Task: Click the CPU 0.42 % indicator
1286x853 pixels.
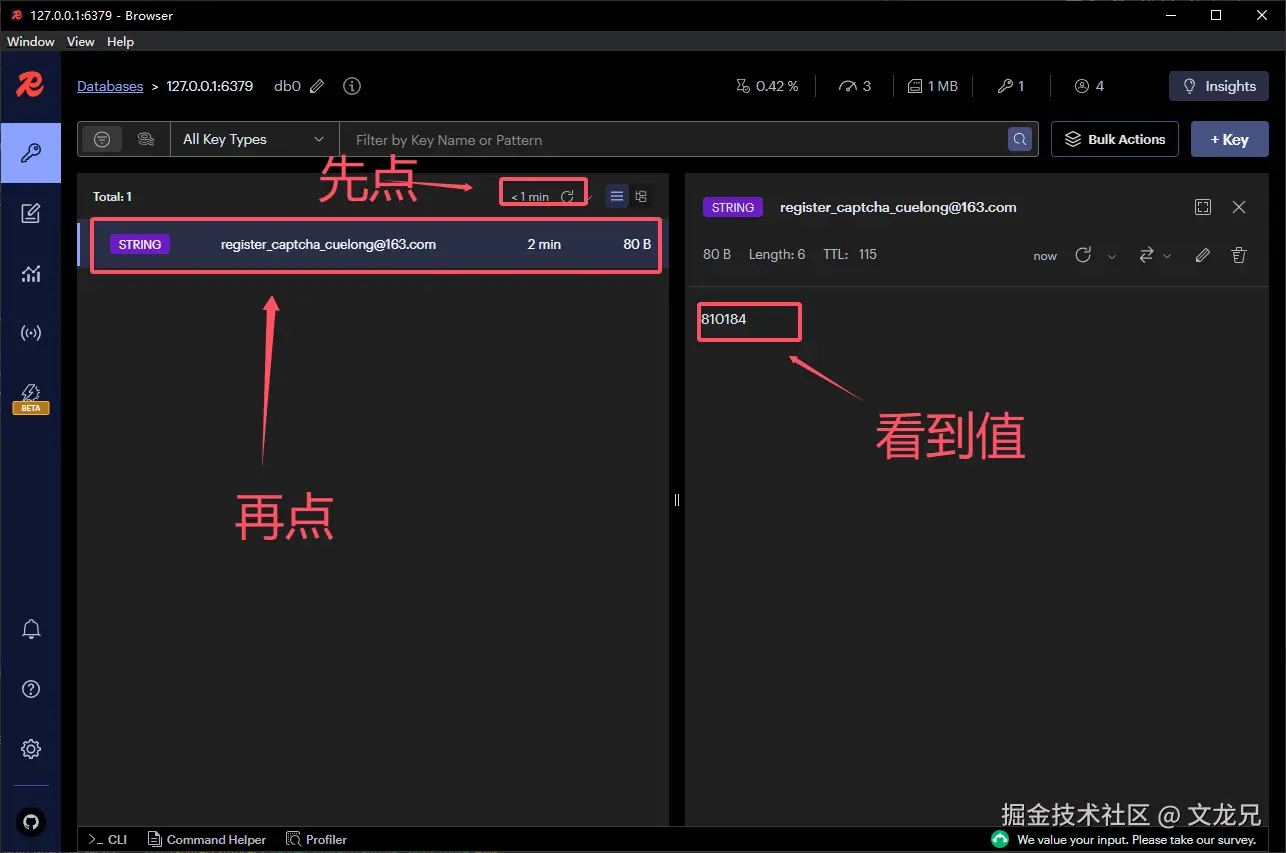Action: [x=767, y=86]
